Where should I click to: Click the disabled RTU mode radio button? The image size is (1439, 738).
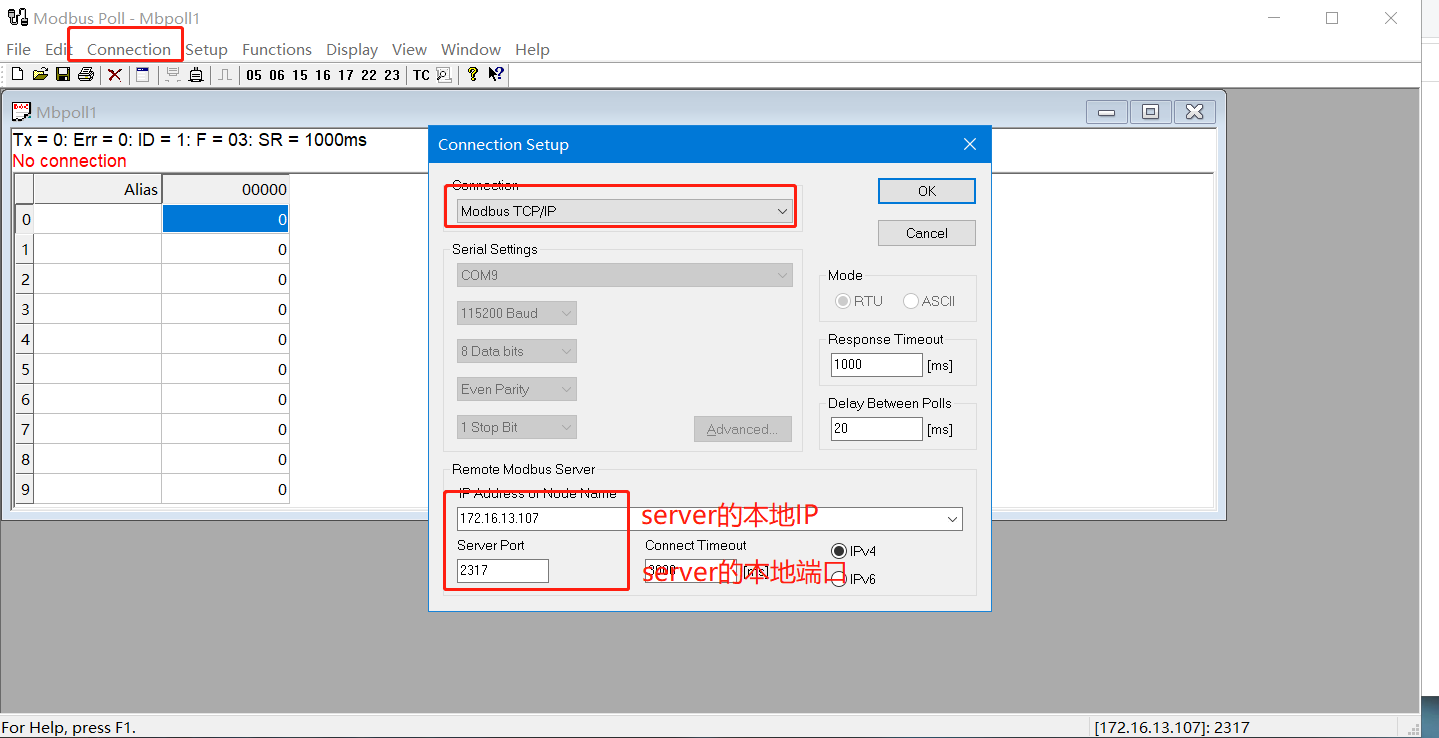[x=843, y=301]
